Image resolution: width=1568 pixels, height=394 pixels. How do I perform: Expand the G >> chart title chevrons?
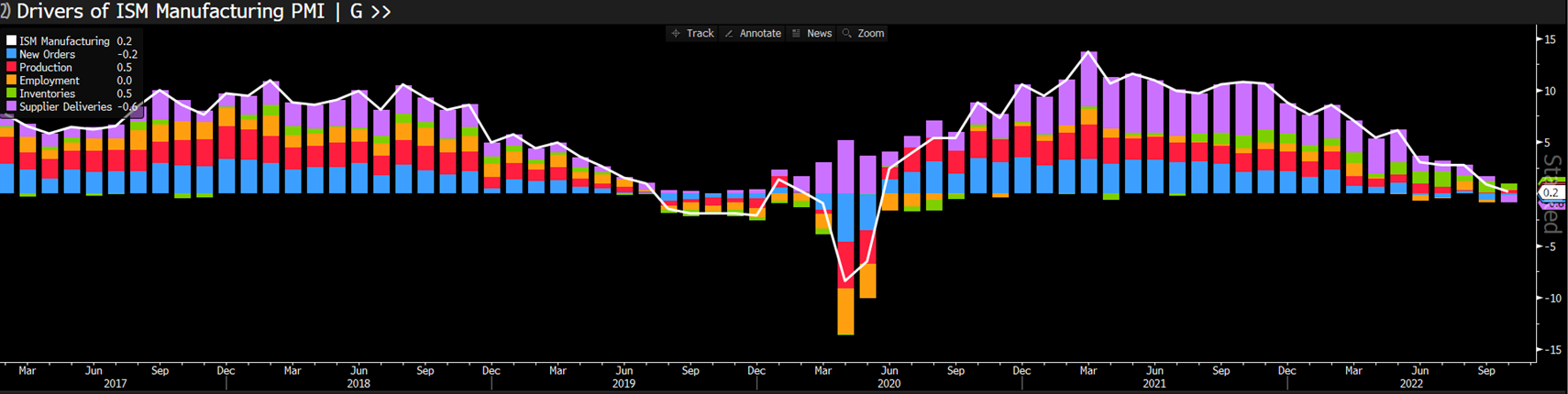pos(380,12)
